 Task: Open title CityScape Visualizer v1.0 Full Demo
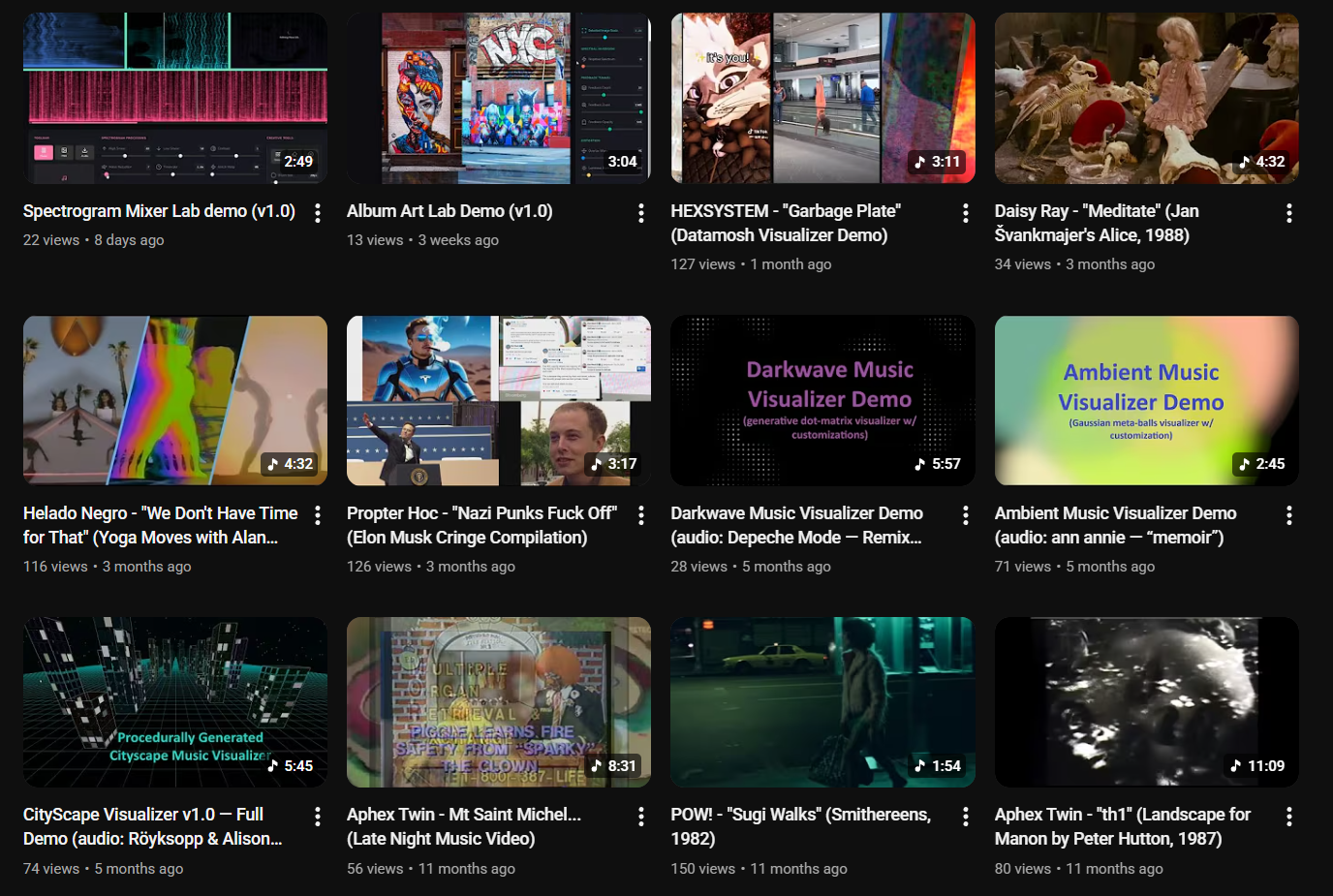(153, 826)
